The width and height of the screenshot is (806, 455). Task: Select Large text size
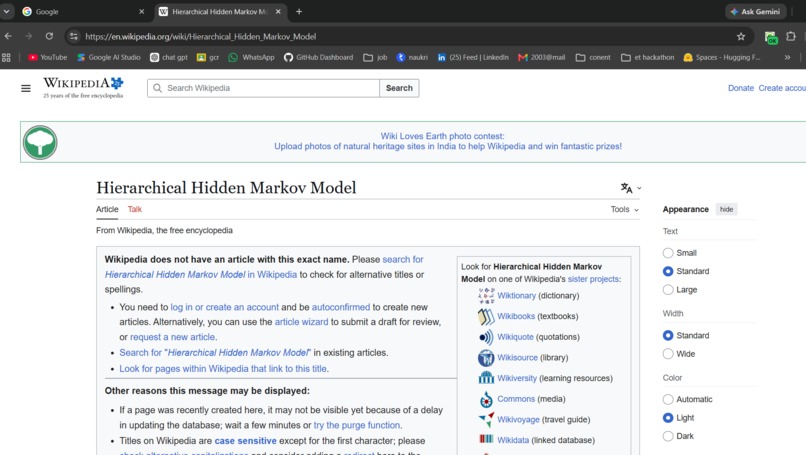click(x=668, y=290)
